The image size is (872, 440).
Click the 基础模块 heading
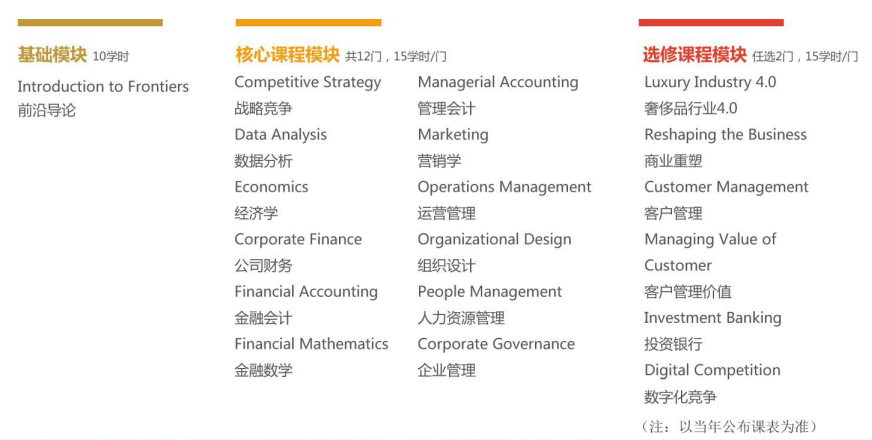(x=52, y=55)
